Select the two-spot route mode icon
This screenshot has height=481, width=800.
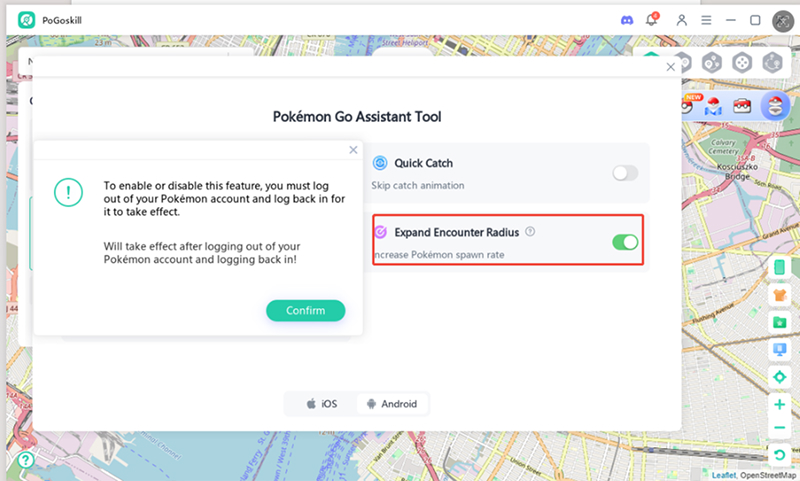711,63
